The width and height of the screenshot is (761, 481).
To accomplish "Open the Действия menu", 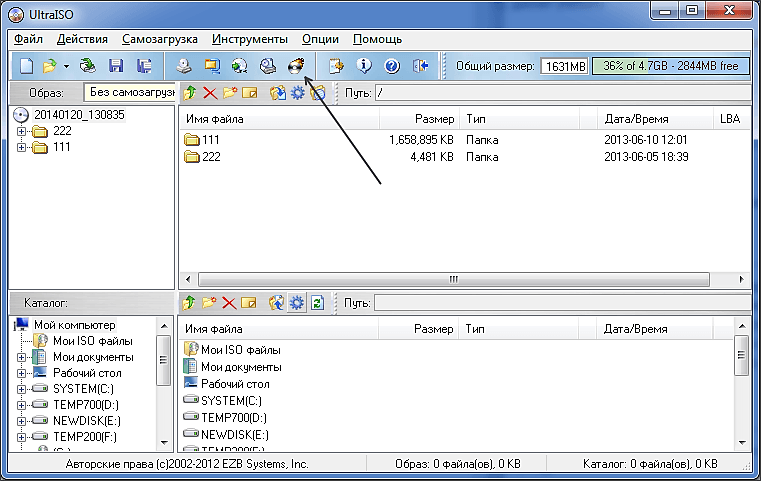I will [82, 39].
